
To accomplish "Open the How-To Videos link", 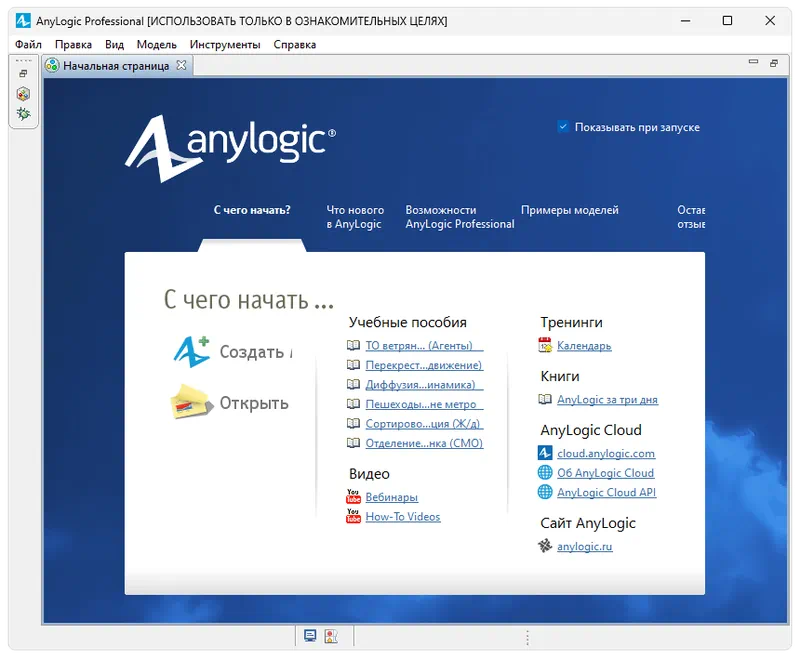I will pos(403,516).
